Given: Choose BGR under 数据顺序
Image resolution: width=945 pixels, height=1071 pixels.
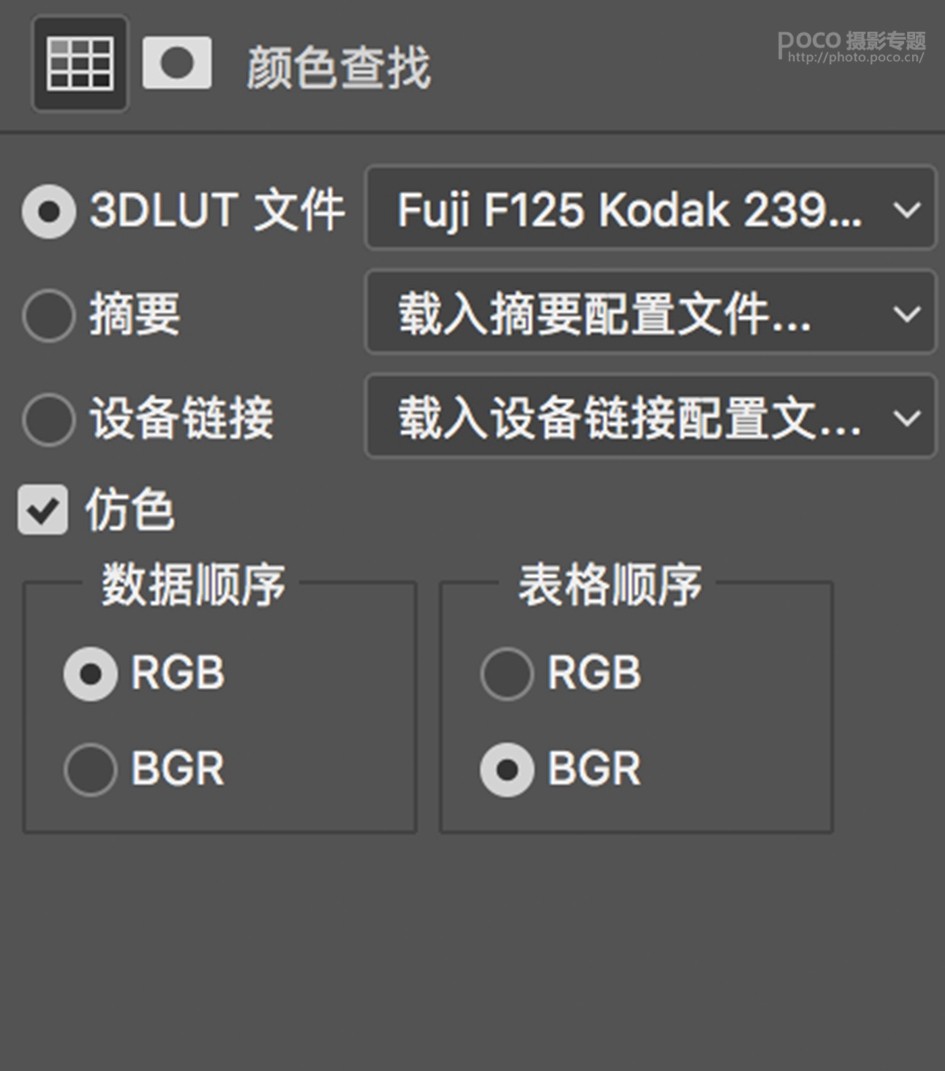Looking at the screenshot, I should point(90,770).
